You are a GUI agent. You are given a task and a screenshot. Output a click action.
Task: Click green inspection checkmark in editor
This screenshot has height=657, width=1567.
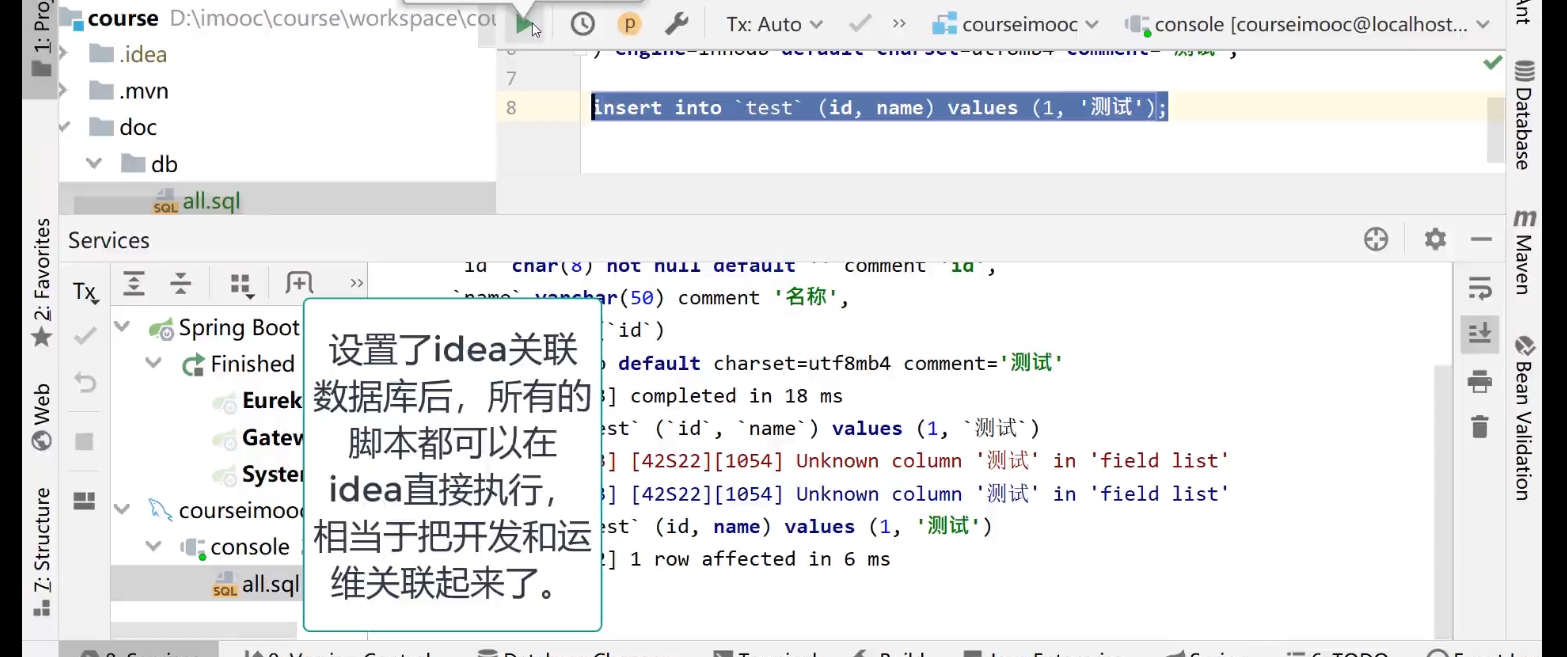click(1493, 62)
